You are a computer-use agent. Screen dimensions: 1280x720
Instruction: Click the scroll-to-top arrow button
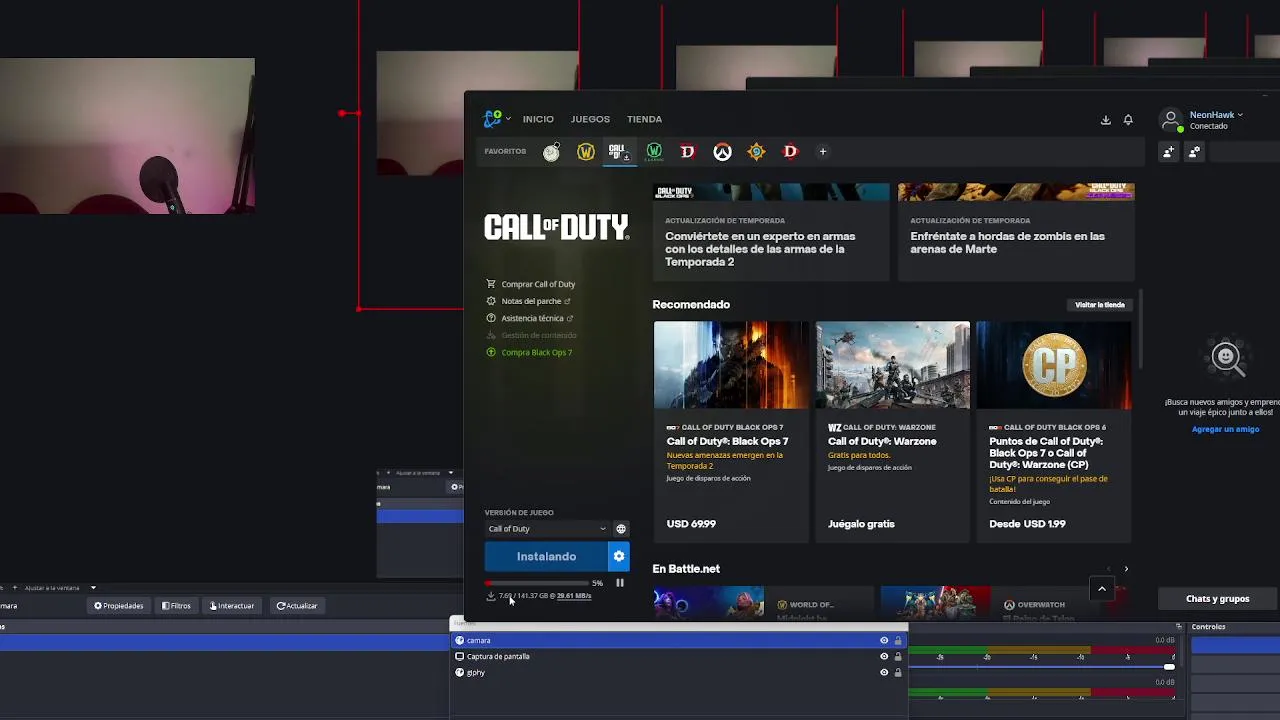[1102, 588]
